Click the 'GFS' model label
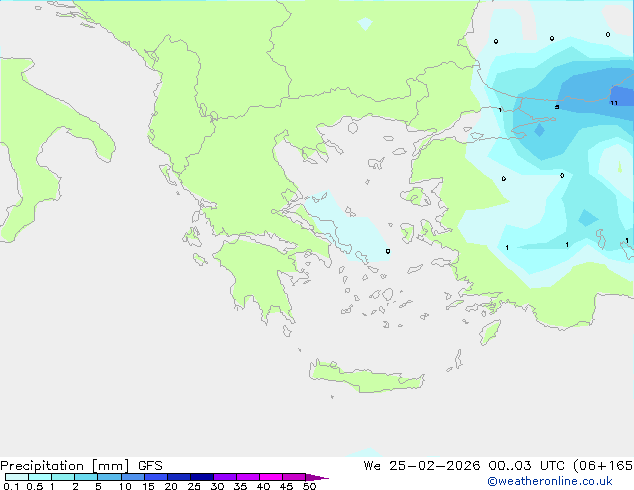Image resolution: width=634 pixels, height=490 pixels. coord(150,466)
